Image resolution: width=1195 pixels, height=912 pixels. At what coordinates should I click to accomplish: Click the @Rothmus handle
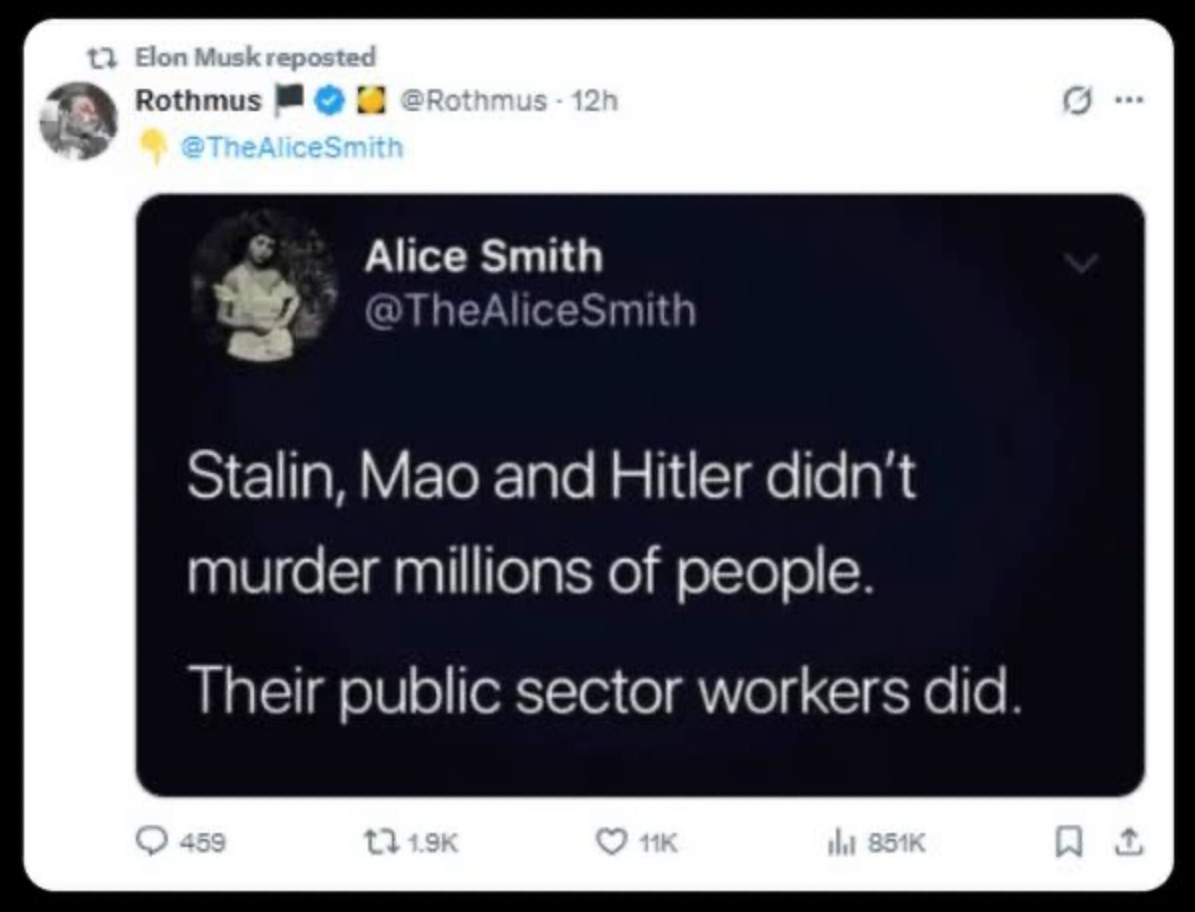coord(473,101)
